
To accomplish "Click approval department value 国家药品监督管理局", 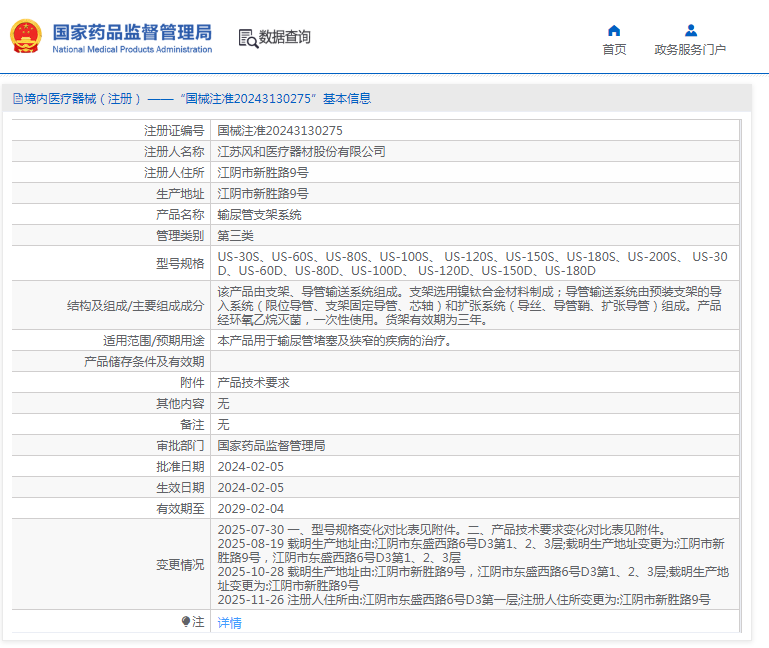I will (x=271, y=446).
